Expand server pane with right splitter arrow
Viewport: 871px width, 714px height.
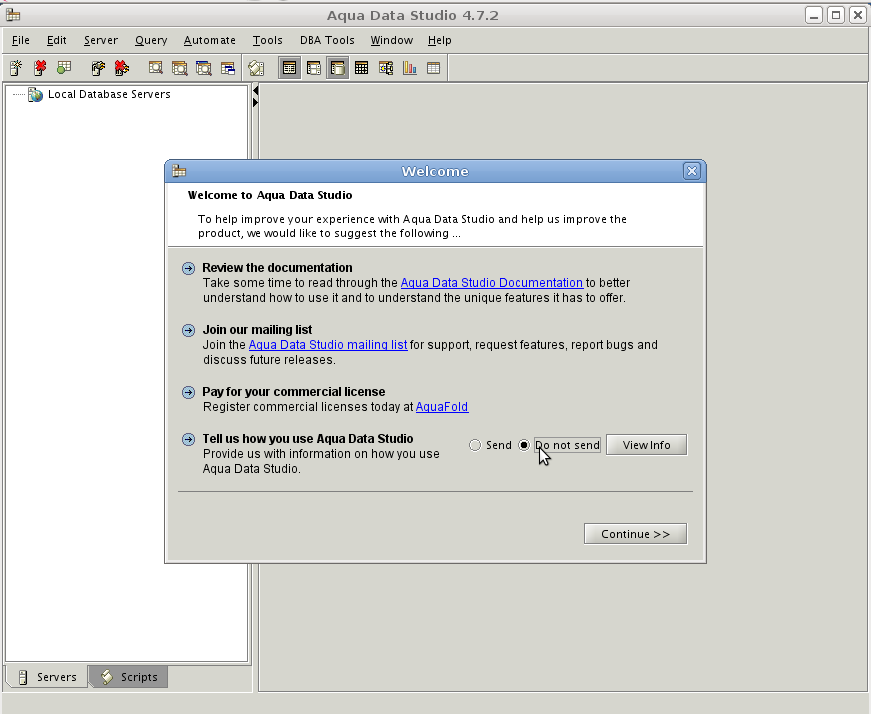[255, 102]
